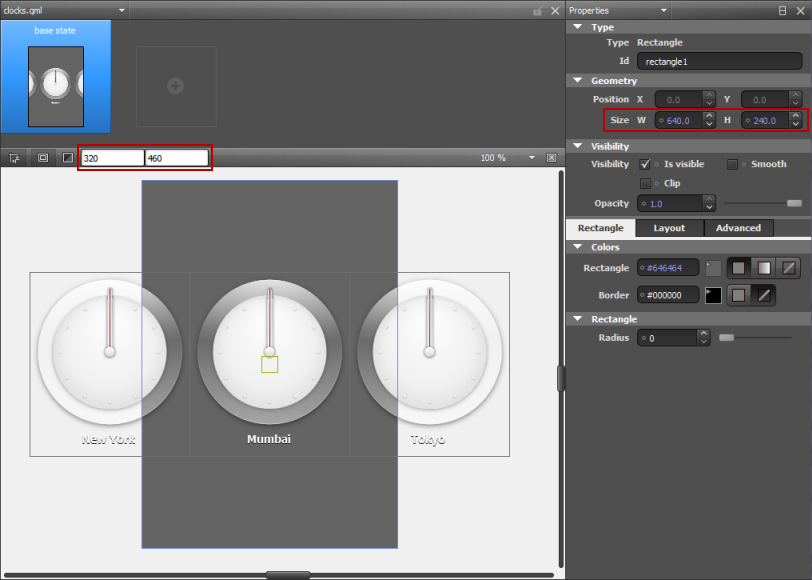812x580 pixels.
Task: Click the yellow square item in Mumbai clock
Action: [269, 365]
